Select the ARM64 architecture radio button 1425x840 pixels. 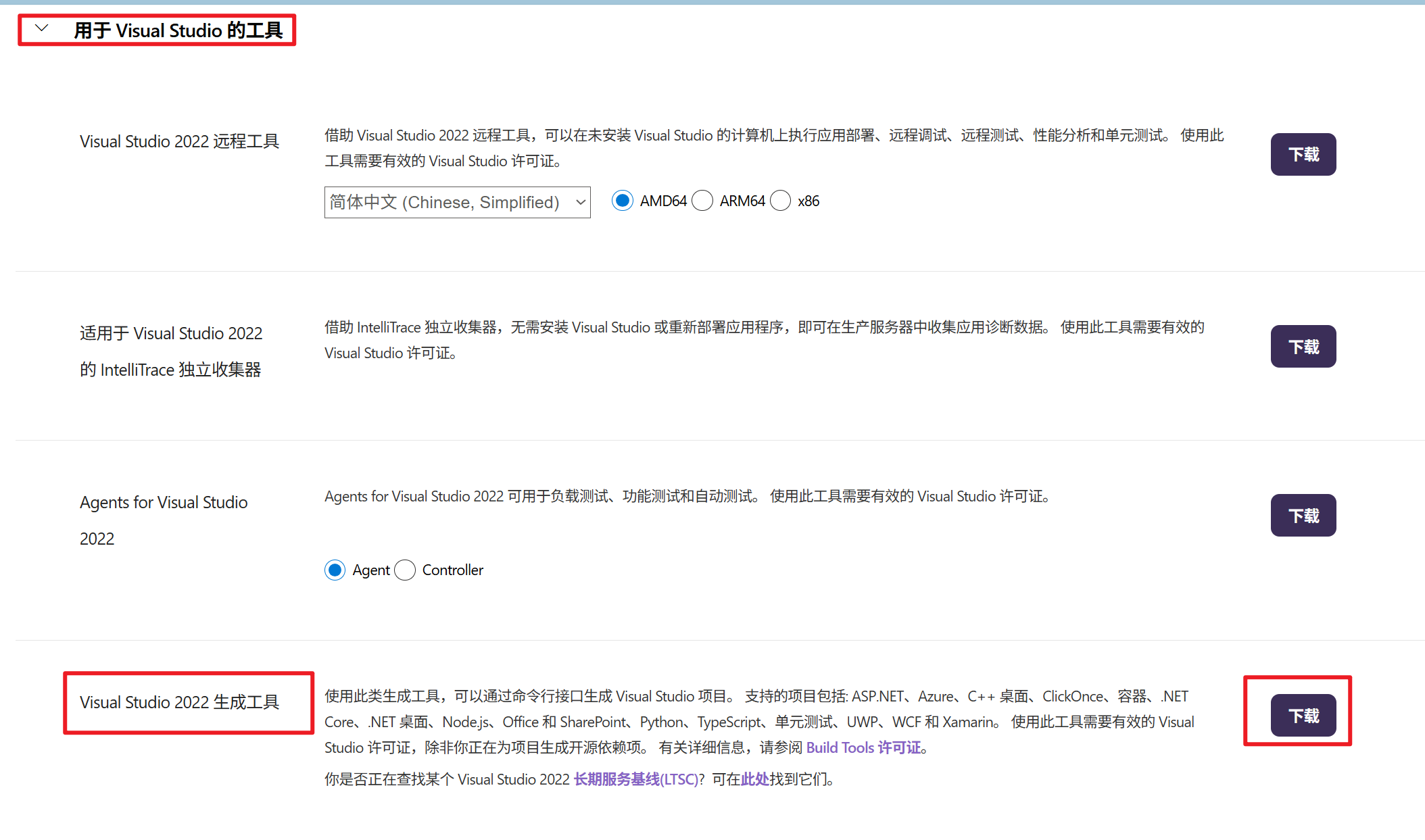pyautogui.click(x=702, y=201)
